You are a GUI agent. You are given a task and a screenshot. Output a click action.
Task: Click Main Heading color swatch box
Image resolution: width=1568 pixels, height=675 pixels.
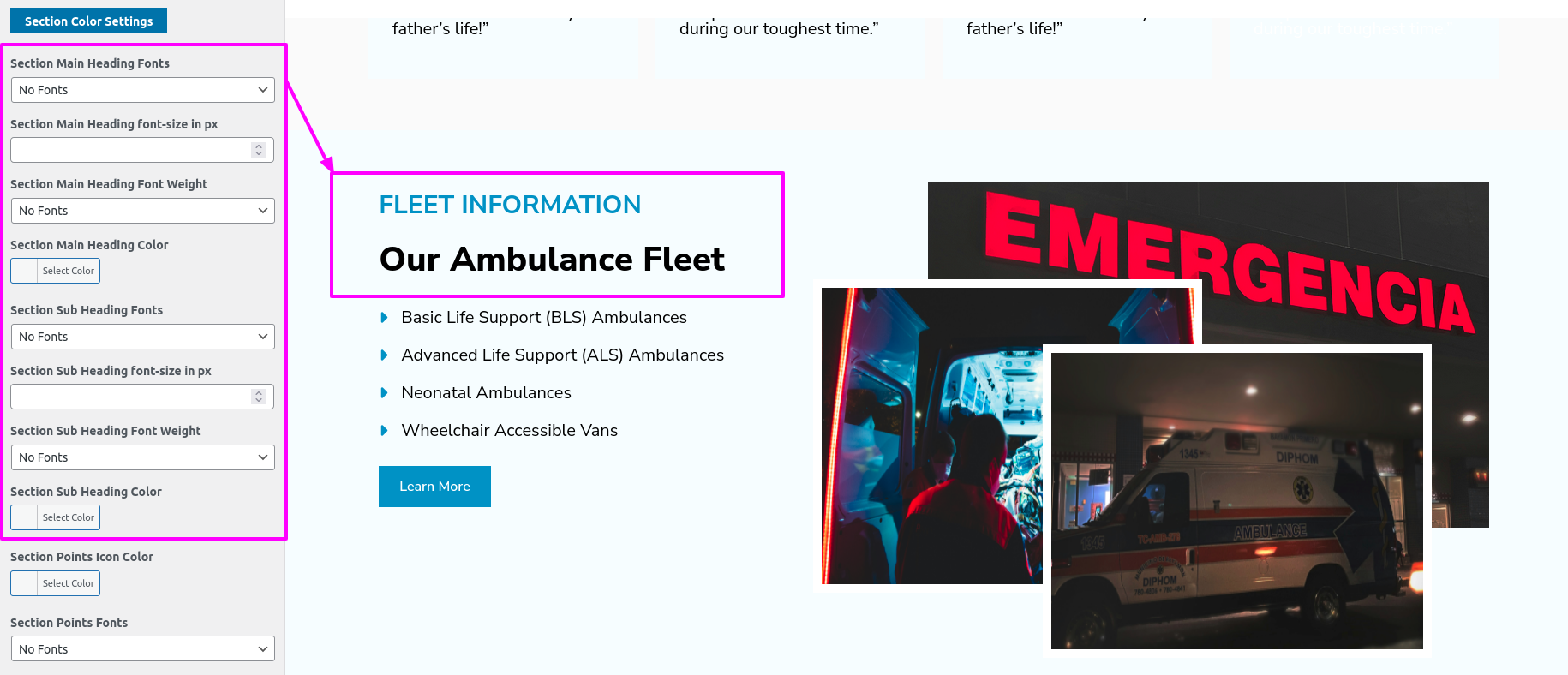coord(24,271)
